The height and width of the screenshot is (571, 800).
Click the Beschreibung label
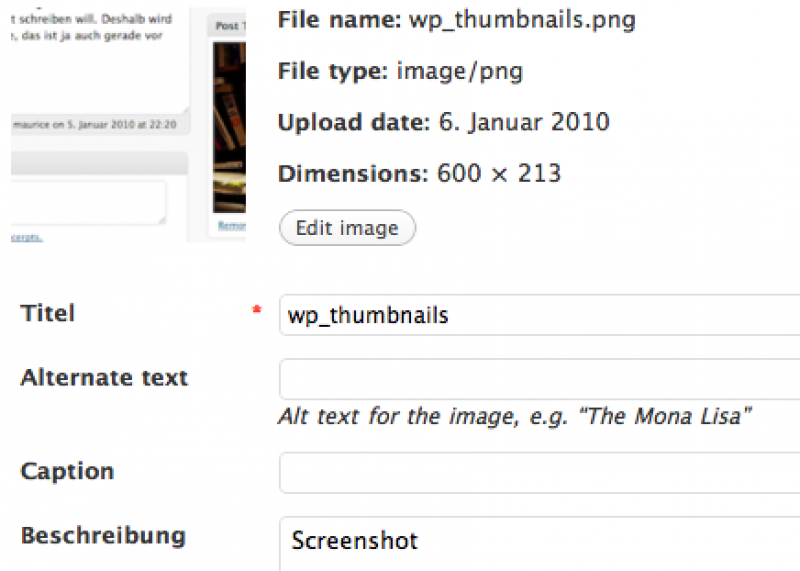(103, 535)
